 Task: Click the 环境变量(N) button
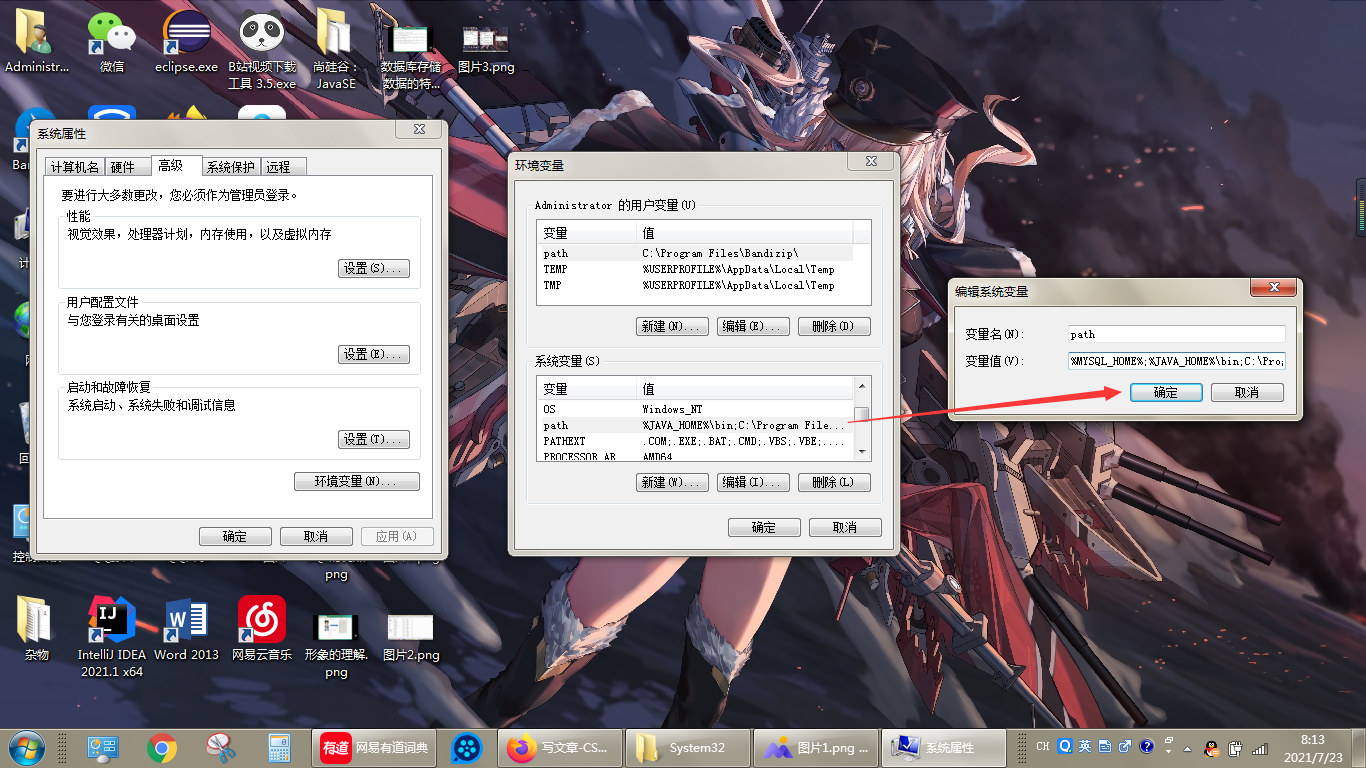click(x=357, y=482)
